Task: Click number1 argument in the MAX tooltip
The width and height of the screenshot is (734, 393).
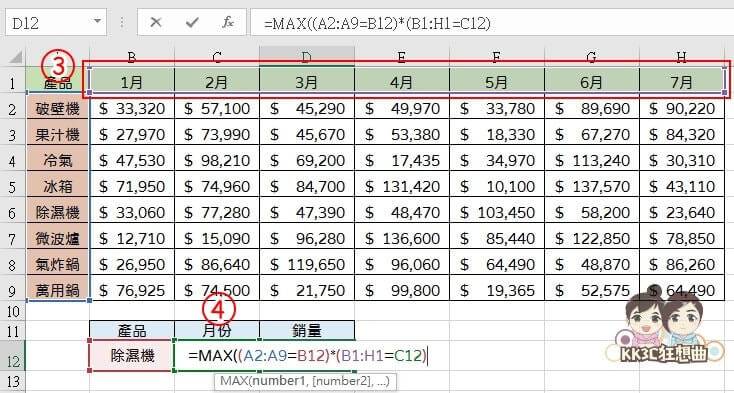Action: [278, 381]
